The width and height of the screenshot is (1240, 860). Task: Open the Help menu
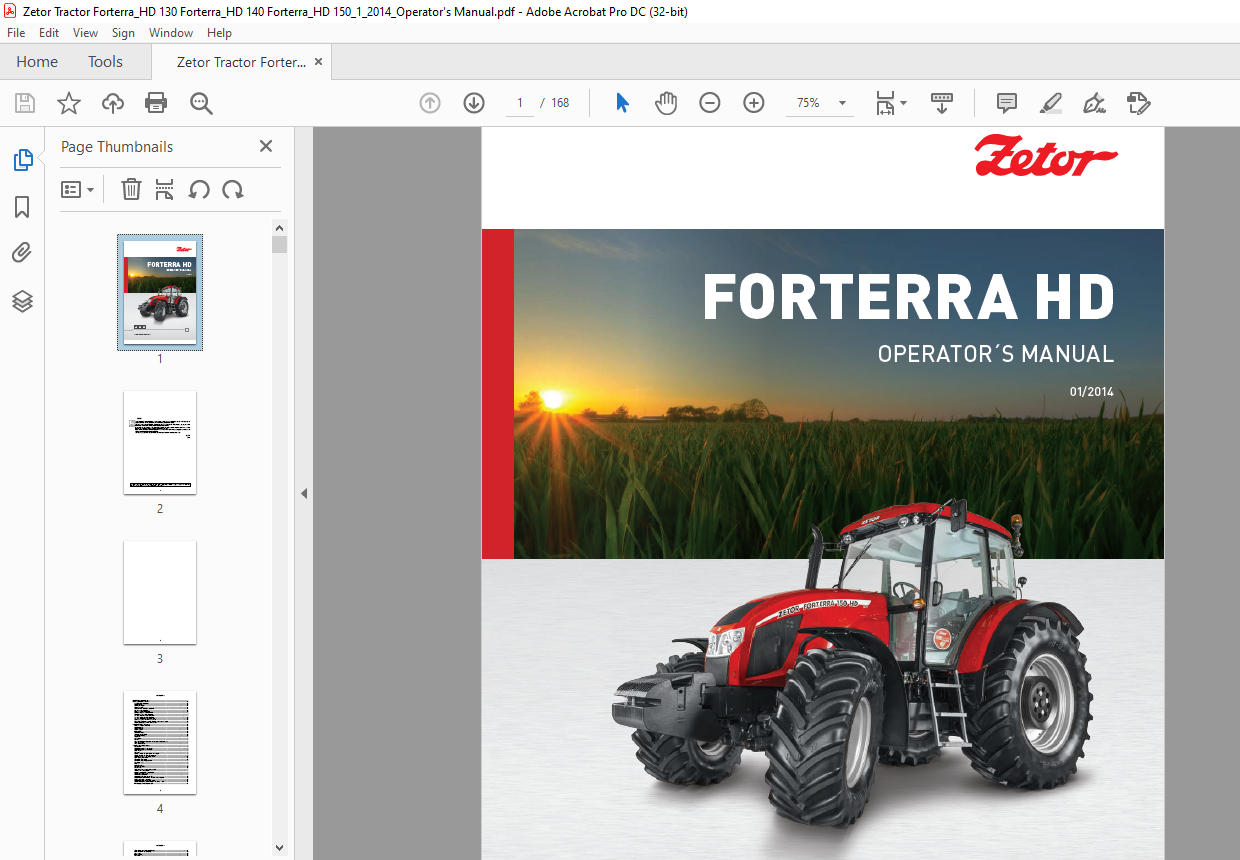(x=219, y=33)
